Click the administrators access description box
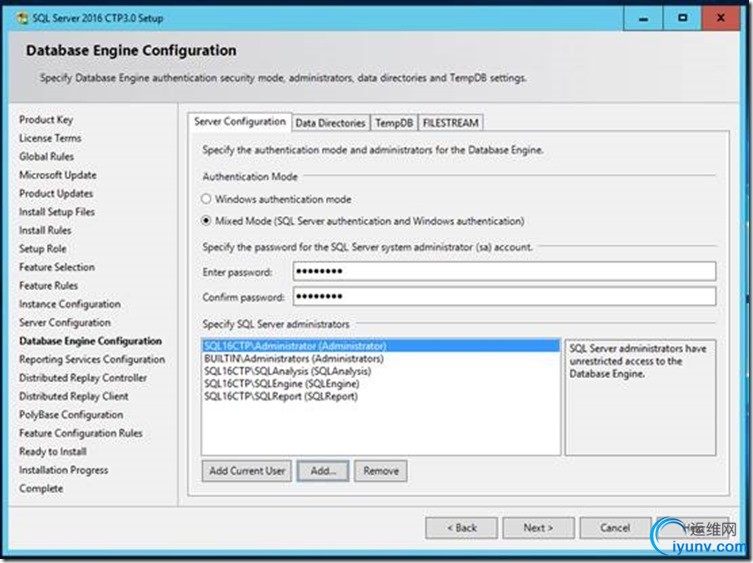The width and height of the screenshot is (753, 563). tap(640, 397)
